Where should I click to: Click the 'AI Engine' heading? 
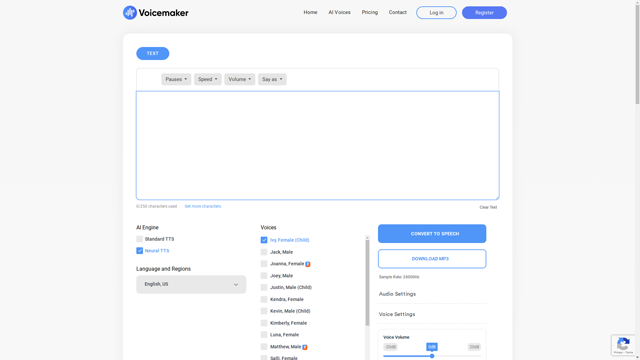click(x=147, y=227)
